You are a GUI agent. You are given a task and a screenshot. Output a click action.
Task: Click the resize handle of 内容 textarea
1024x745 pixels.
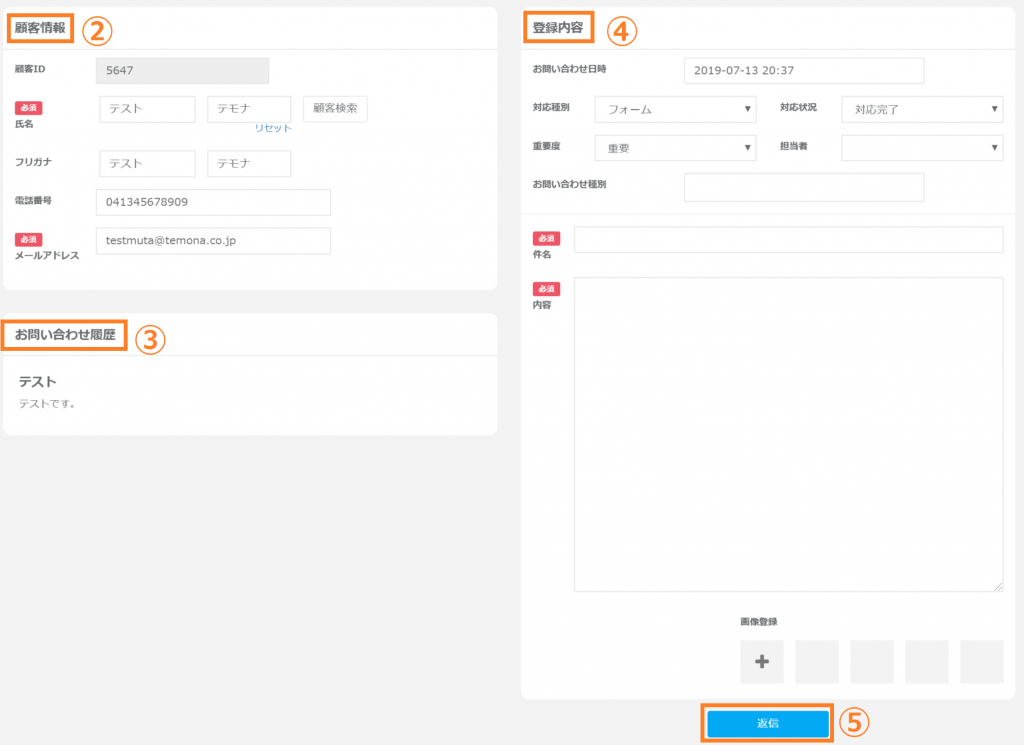(998, 587)
